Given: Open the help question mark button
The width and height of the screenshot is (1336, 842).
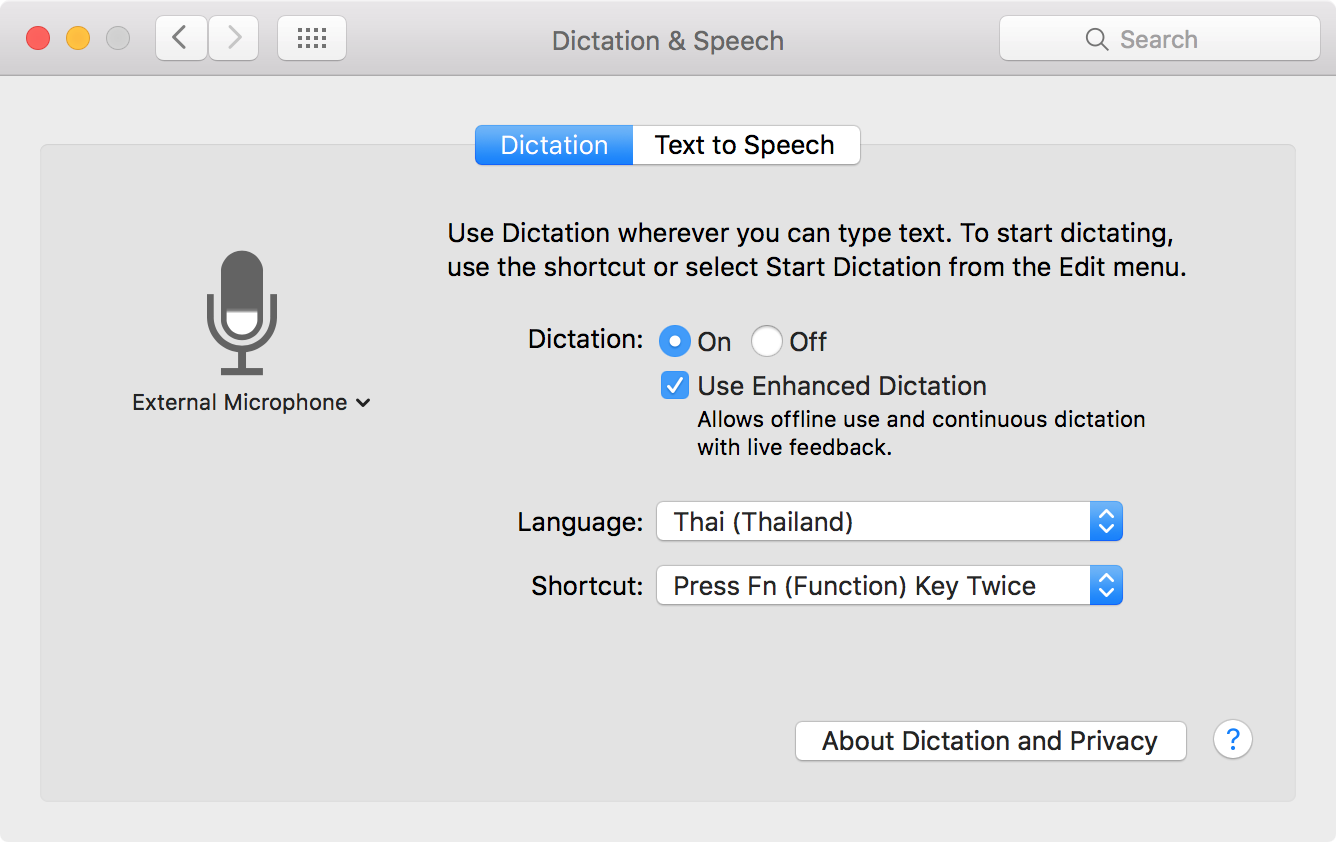Looking at the screenshot, I should coord(1232,739).
